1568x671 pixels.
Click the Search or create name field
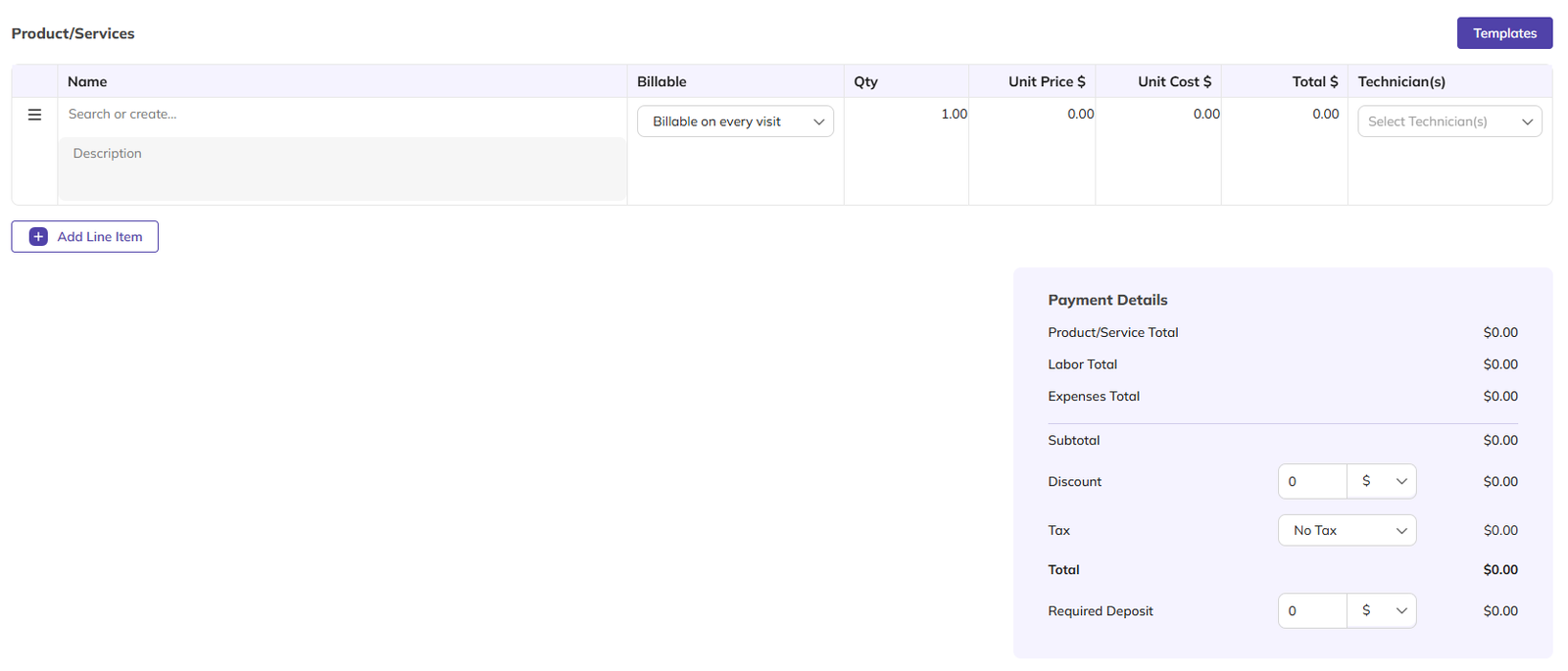click(x=343, y=115)
